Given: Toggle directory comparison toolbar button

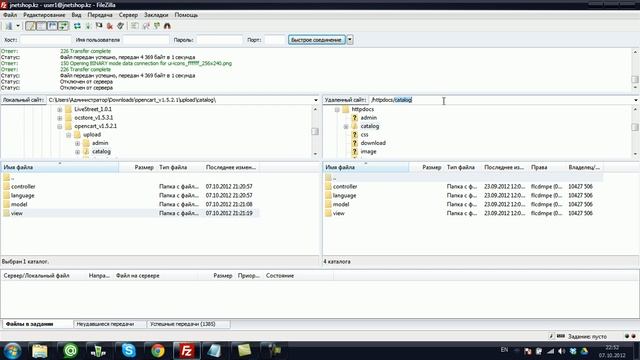Looking at the screenshot, I should (x=146, y=26).
